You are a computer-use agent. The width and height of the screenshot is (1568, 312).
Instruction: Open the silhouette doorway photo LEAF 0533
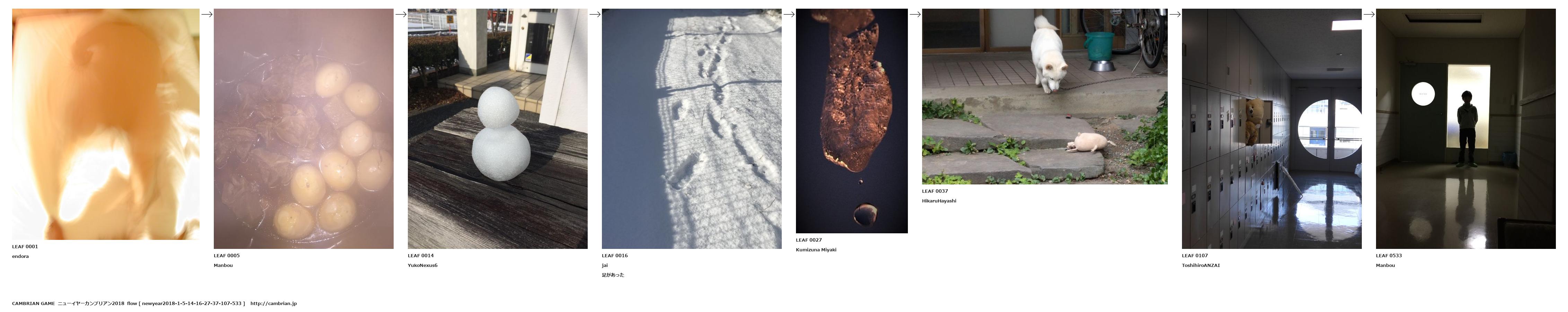click(x=1466, y=129)
